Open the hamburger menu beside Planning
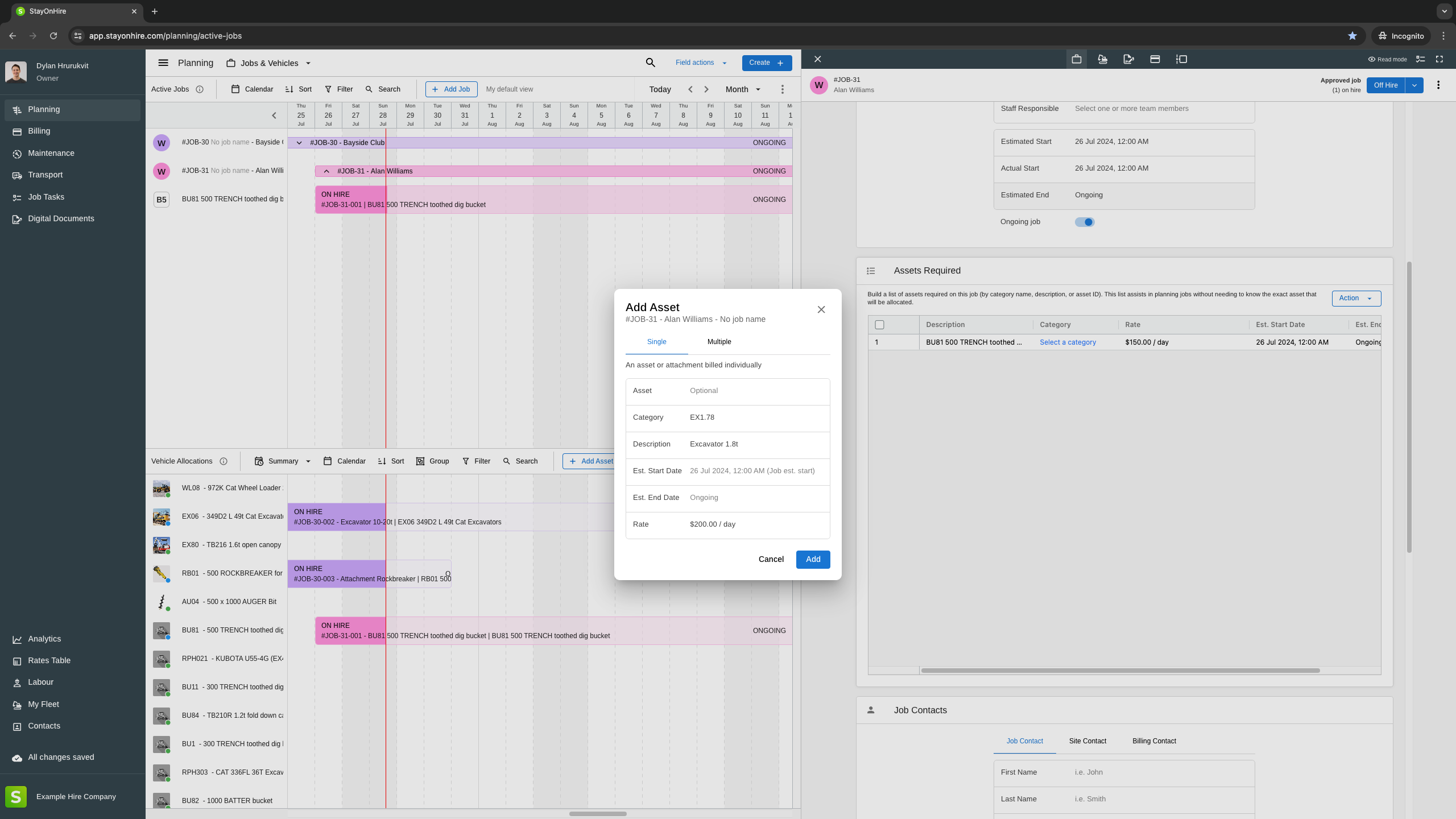 pos(163,63)
